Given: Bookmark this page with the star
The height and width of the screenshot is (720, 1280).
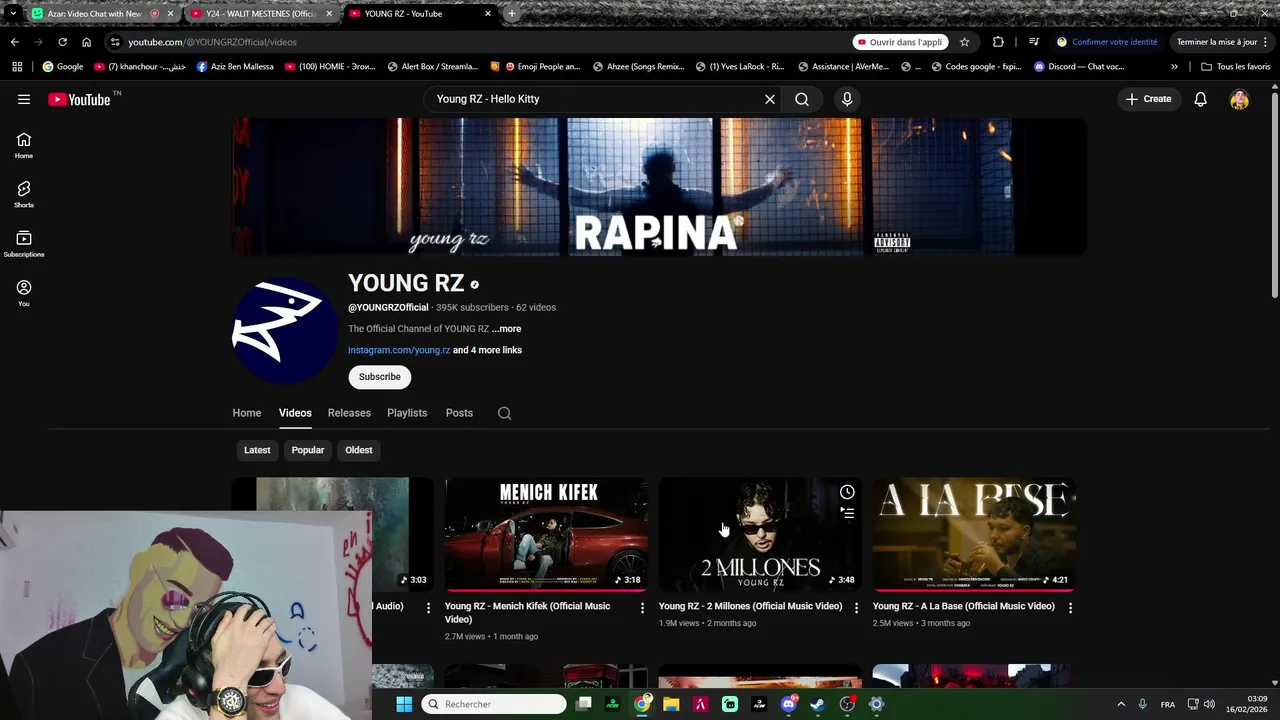Looking at the screenshot, I should point(964,42).
